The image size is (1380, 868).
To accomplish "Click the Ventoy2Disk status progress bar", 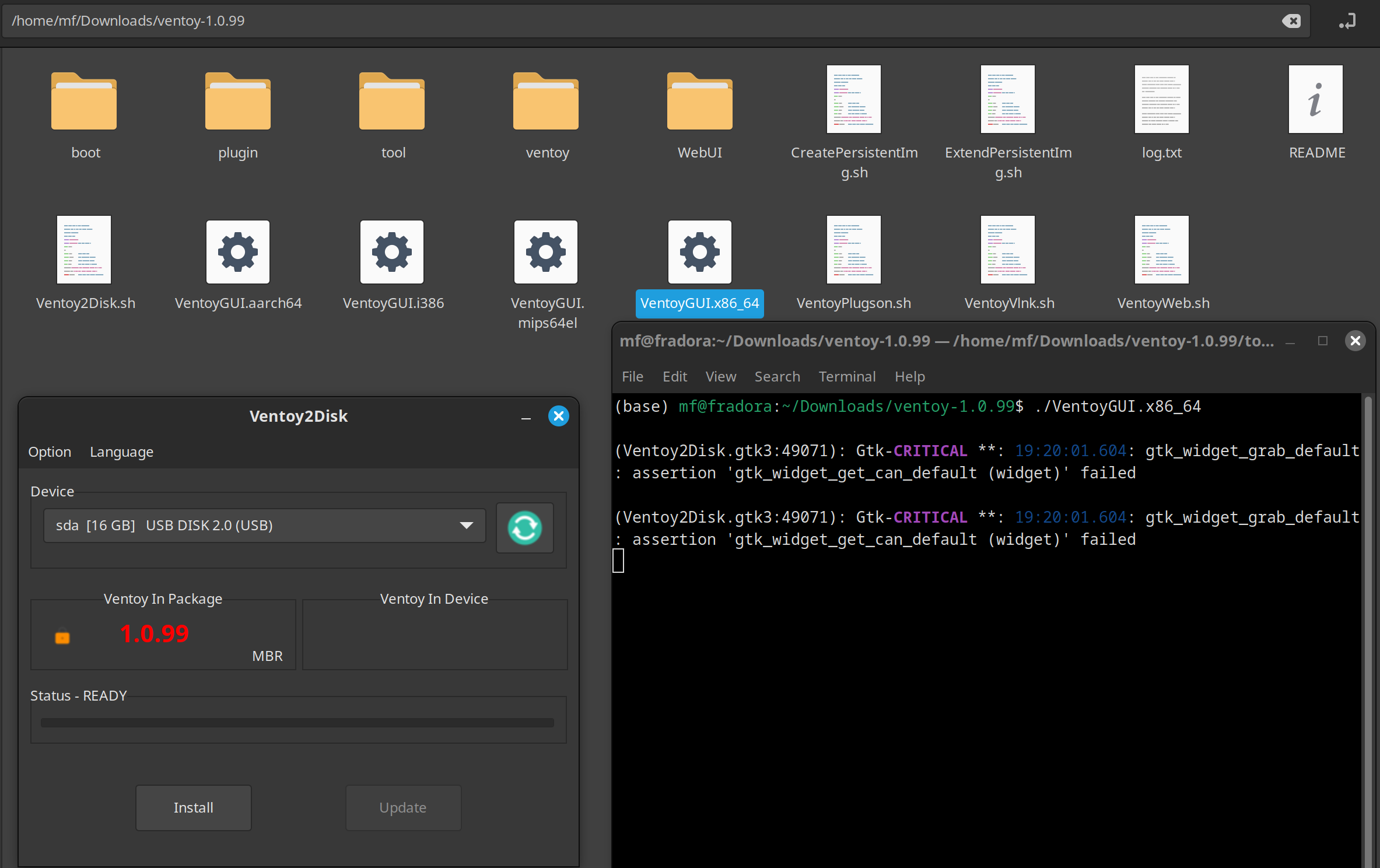I will (297, 722).
